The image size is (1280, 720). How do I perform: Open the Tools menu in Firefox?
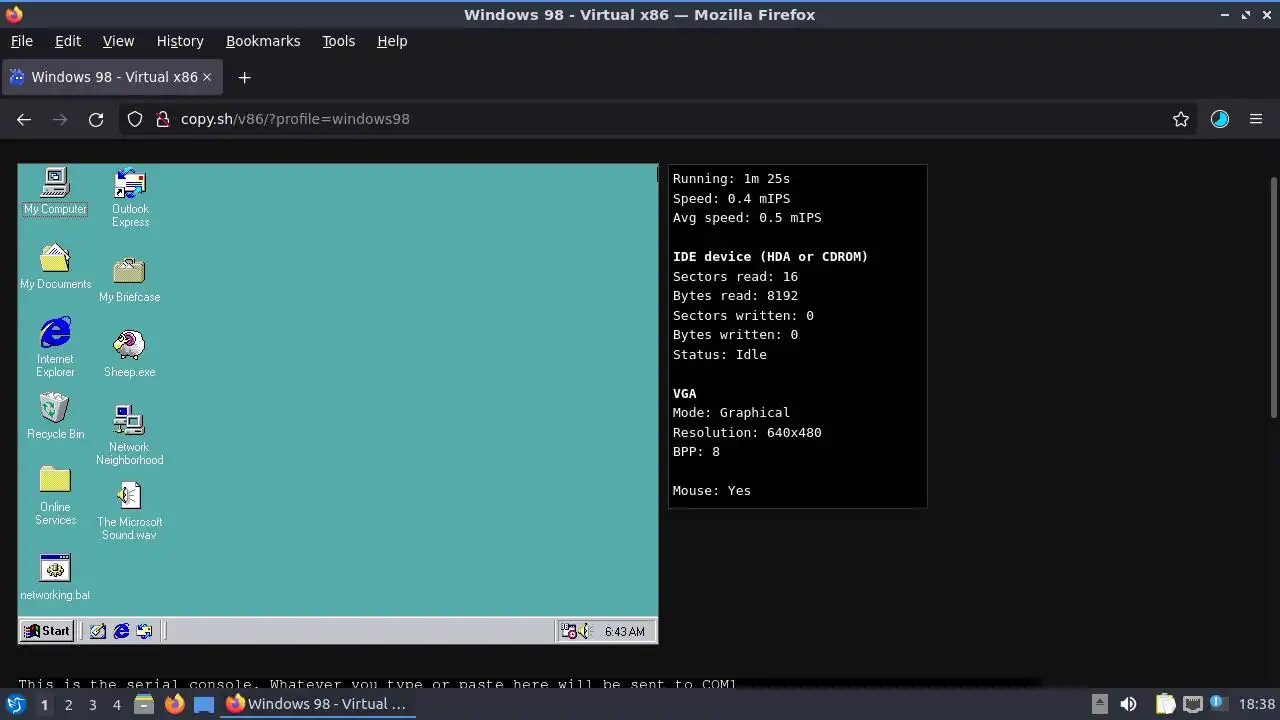(338, 41)
